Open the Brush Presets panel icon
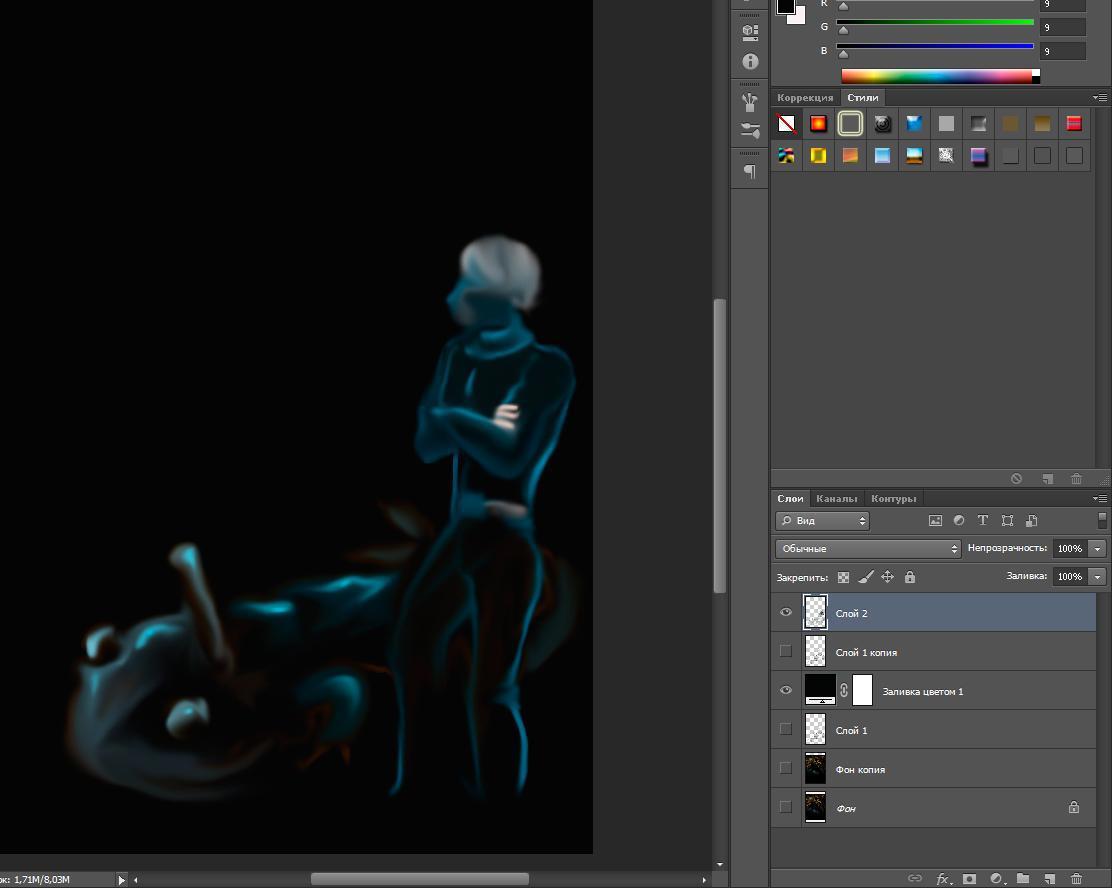Screen dimensions: 1113x888 750,130
